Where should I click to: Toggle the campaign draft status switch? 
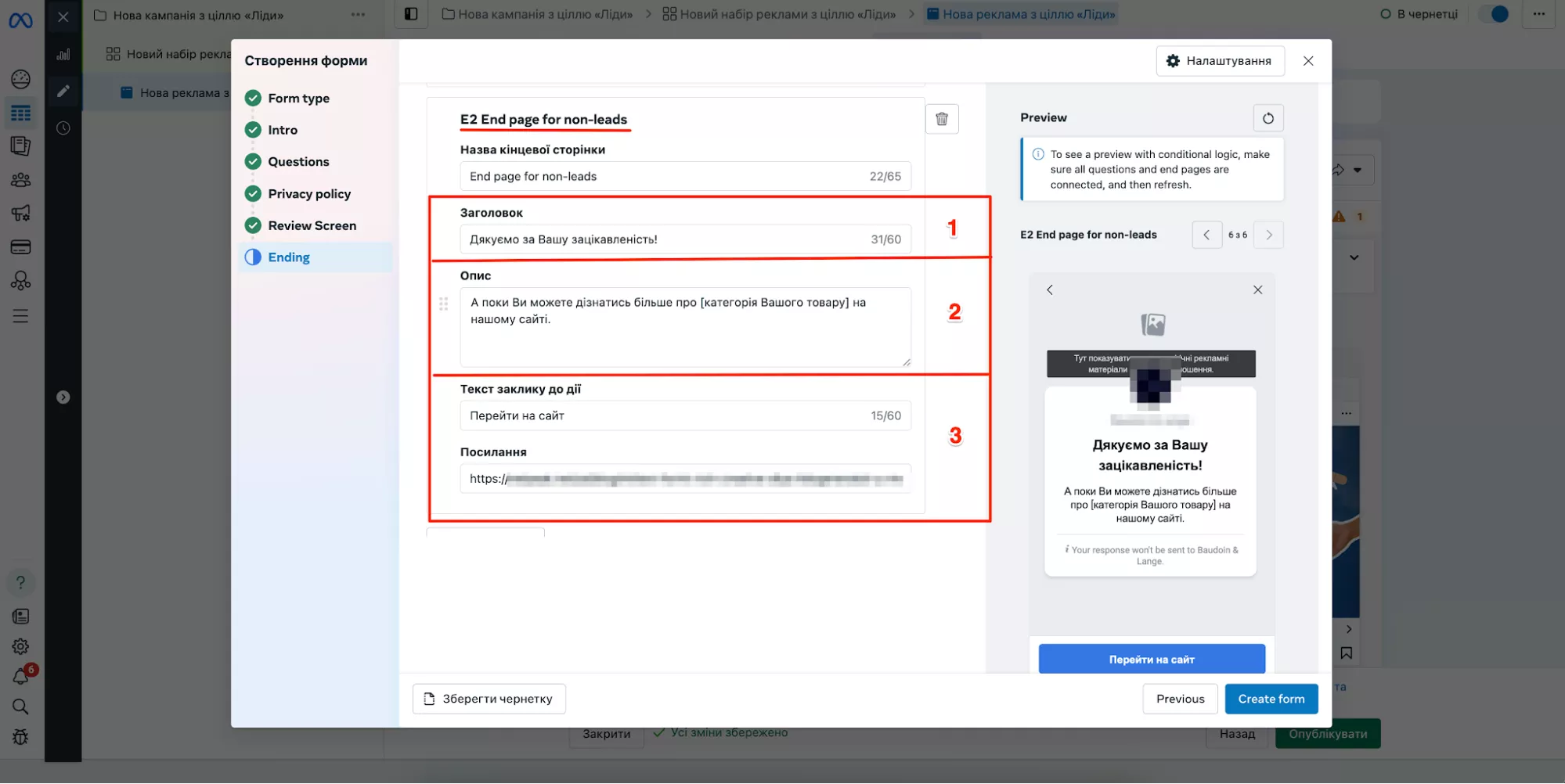coord(1494,14)
